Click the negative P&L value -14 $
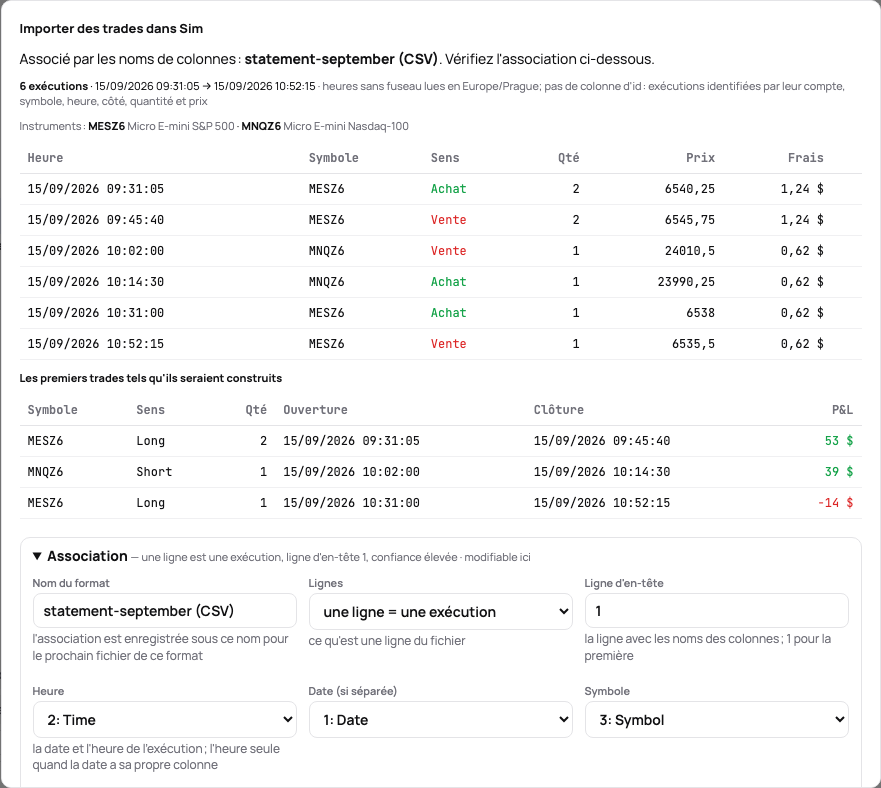 pyautogui.click(x=835, y=502)
